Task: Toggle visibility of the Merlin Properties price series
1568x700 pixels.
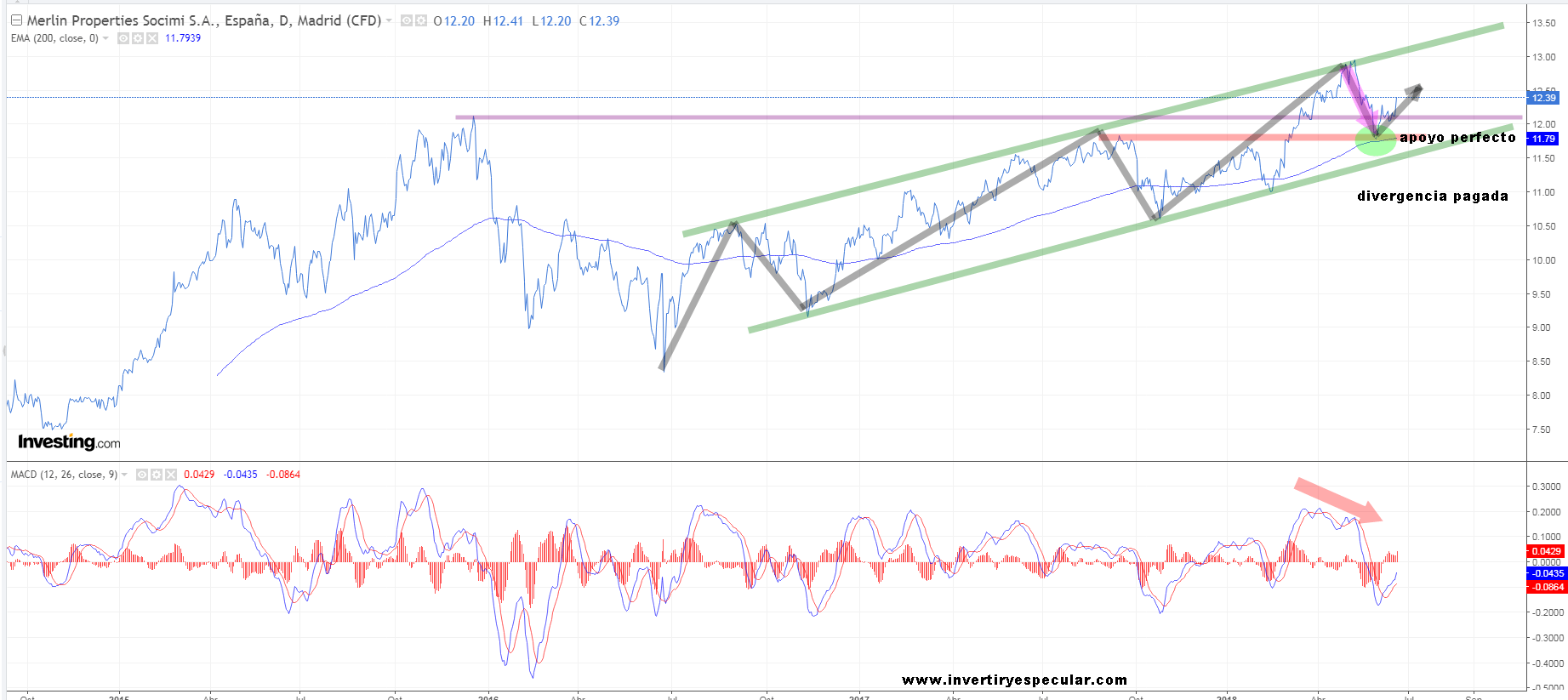Action: (x=407, y=20)
